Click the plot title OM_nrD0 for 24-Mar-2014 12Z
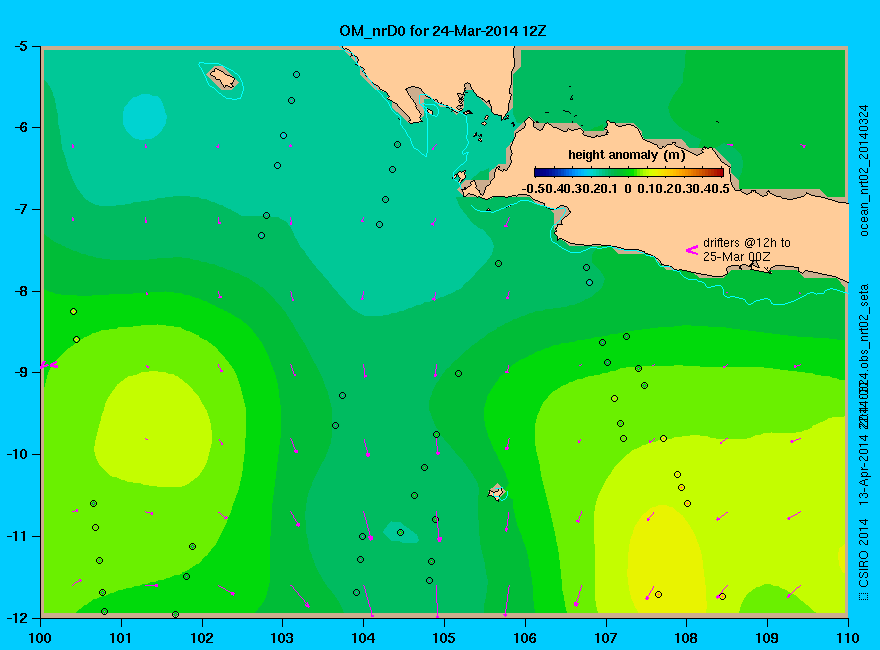The image size is (880, 650). (442, 31)
